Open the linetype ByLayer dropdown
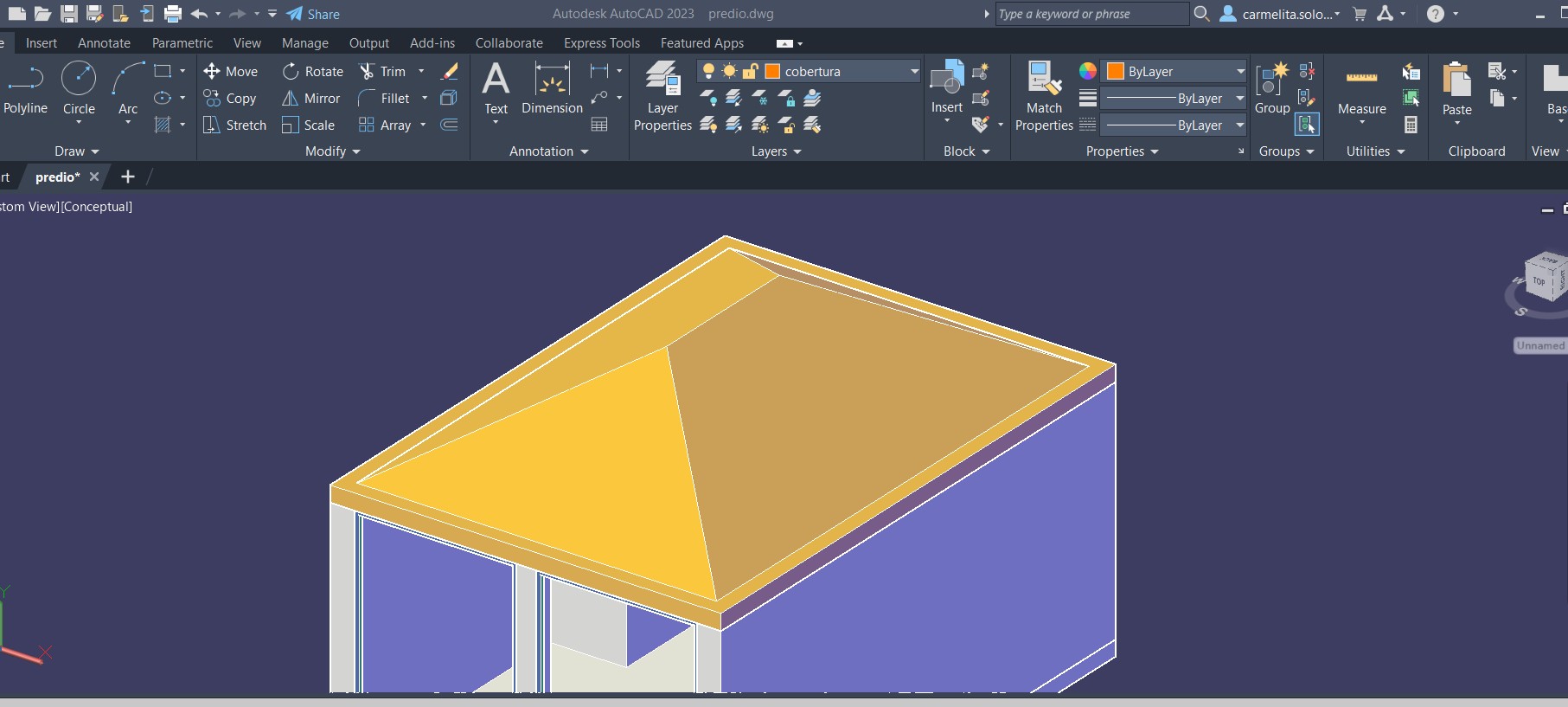 point(1240,125)
